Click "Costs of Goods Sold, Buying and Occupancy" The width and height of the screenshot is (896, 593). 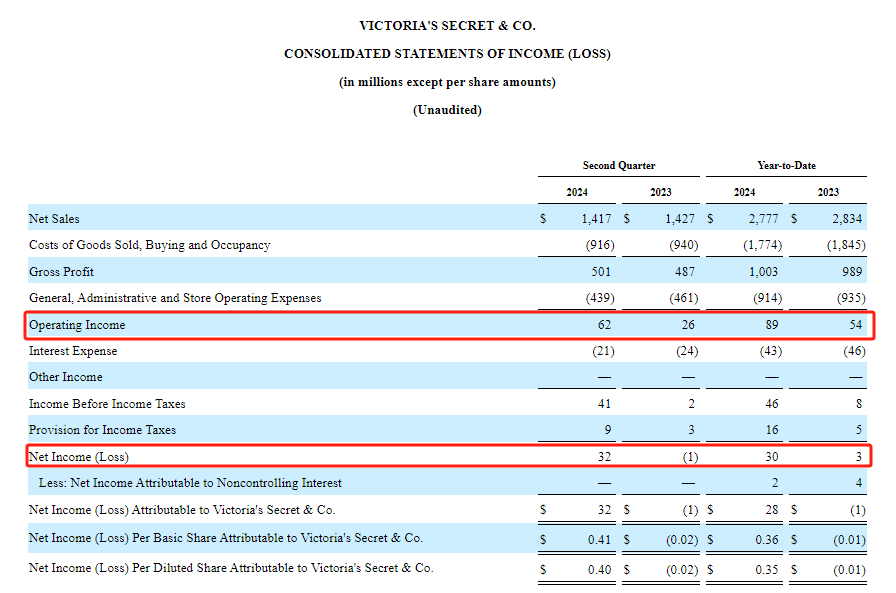pyautogui.click(x=150, y=245)
